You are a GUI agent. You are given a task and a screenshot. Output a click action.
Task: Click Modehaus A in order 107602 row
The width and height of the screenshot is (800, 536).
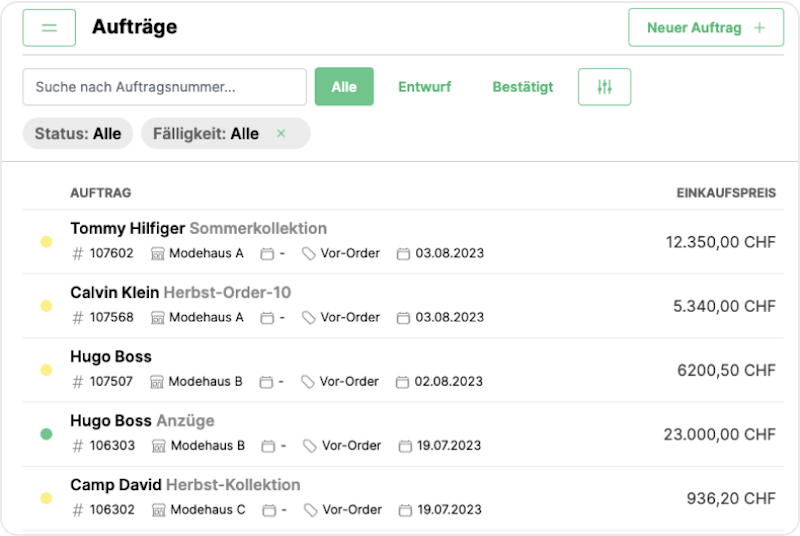pyautogui.click(x=206, y=253)
